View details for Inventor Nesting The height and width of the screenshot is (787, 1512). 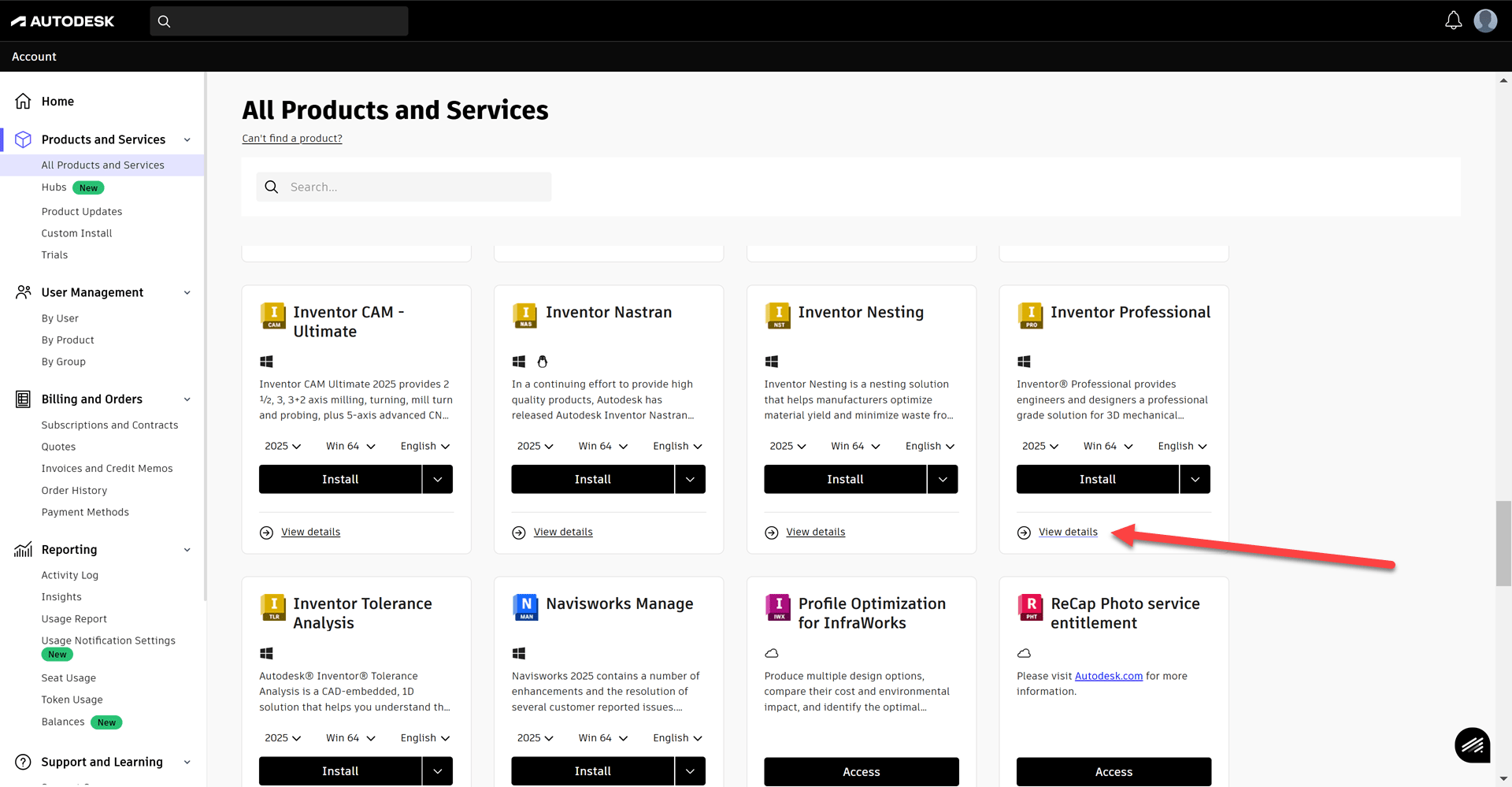815,532
